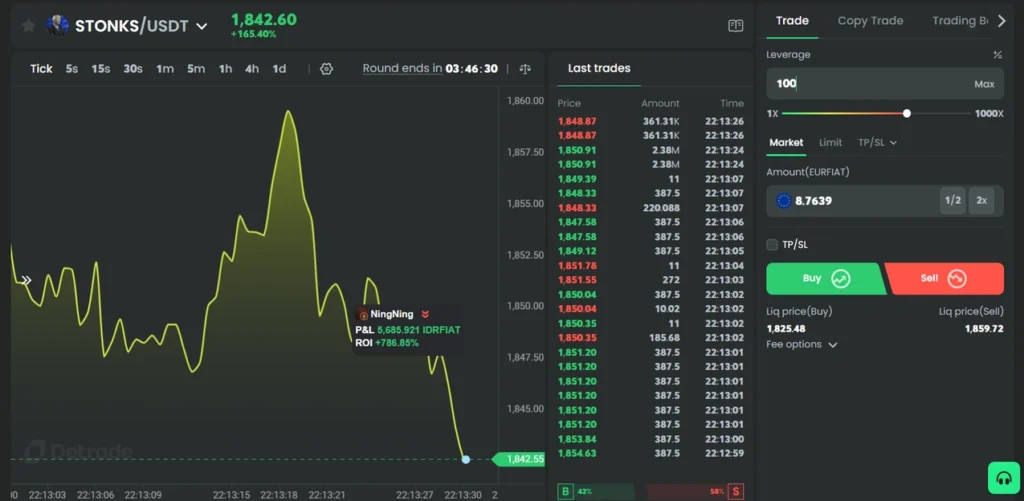Screen dimensions: 1024x501
Task: Click the 220.088 amount trade row
Action: [650, 208]
